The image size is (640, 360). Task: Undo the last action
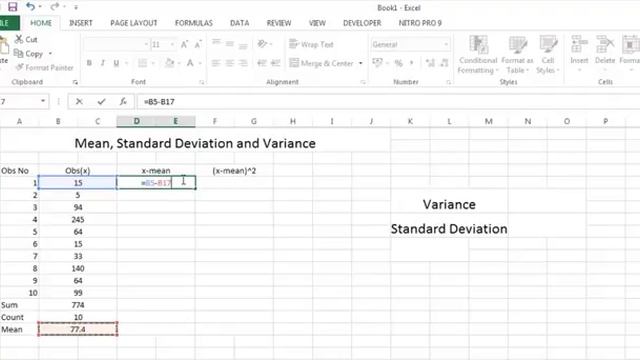30,7
